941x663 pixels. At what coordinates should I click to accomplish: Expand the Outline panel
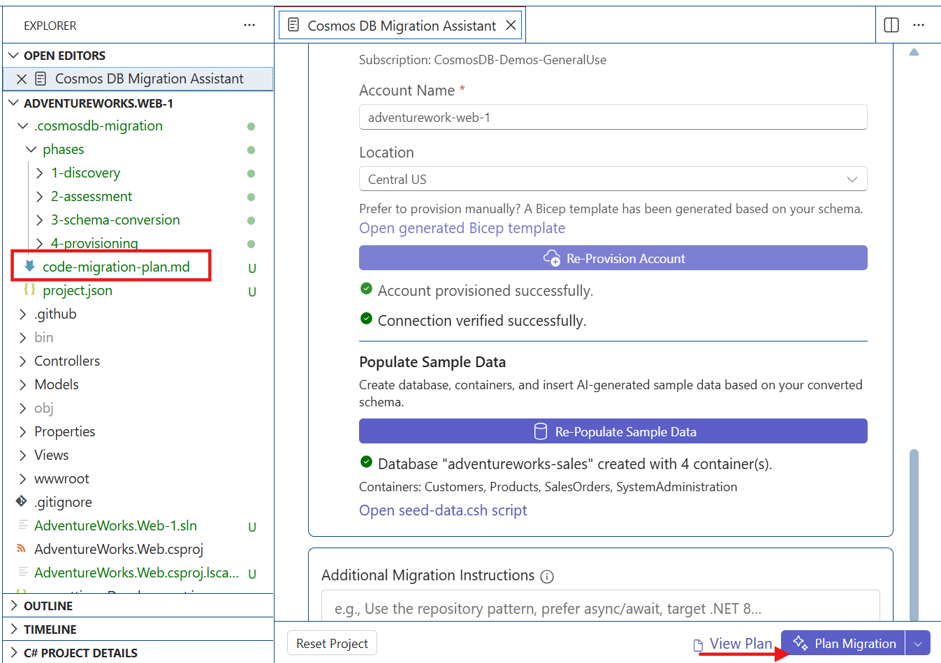point(14,605)
